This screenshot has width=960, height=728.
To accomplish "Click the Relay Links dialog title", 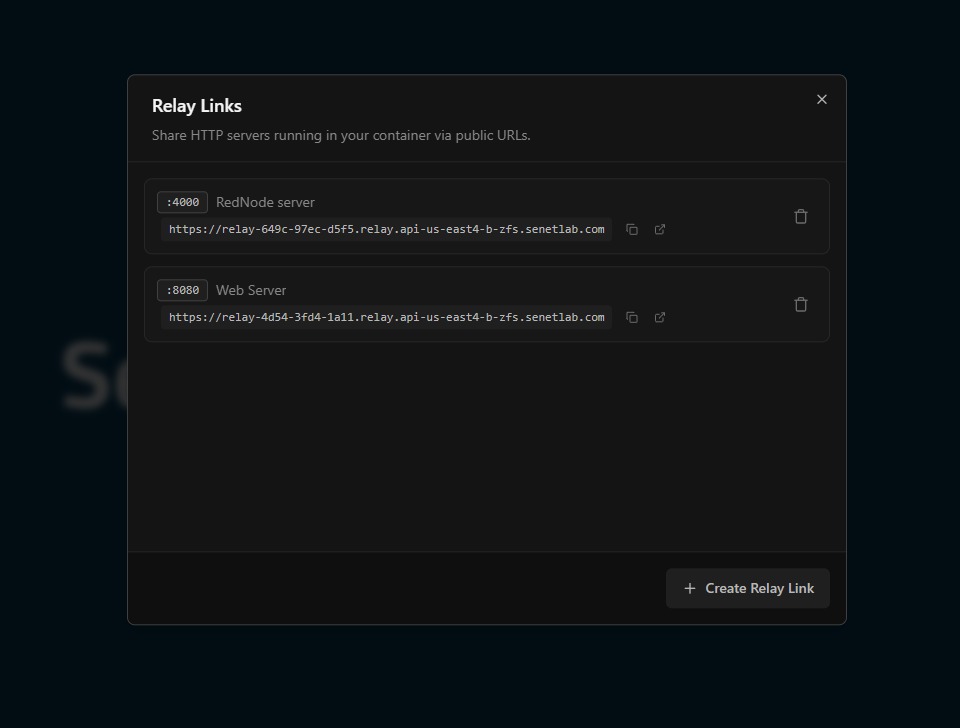I will pos(197,105).
